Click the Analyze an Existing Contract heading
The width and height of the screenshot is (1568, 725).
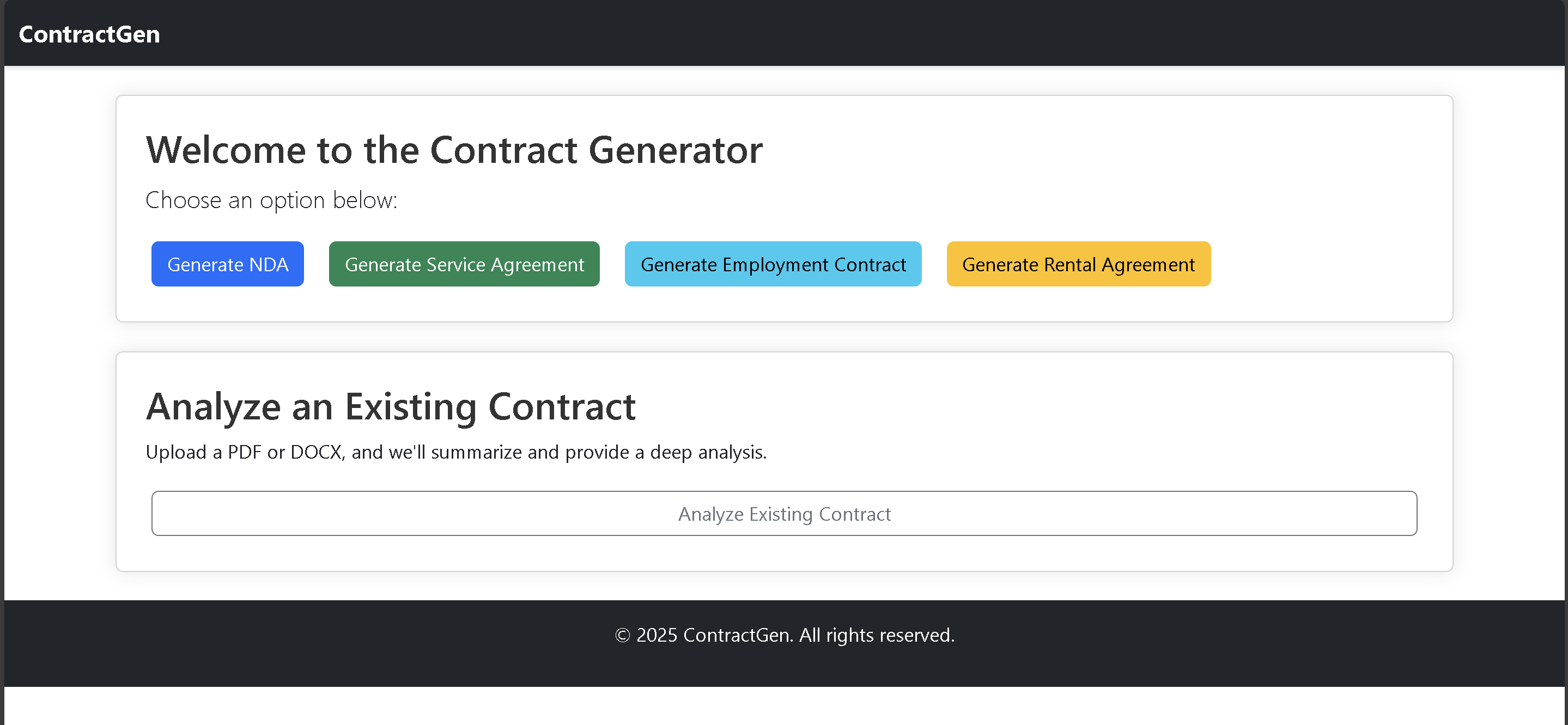(x=391, y=407)
